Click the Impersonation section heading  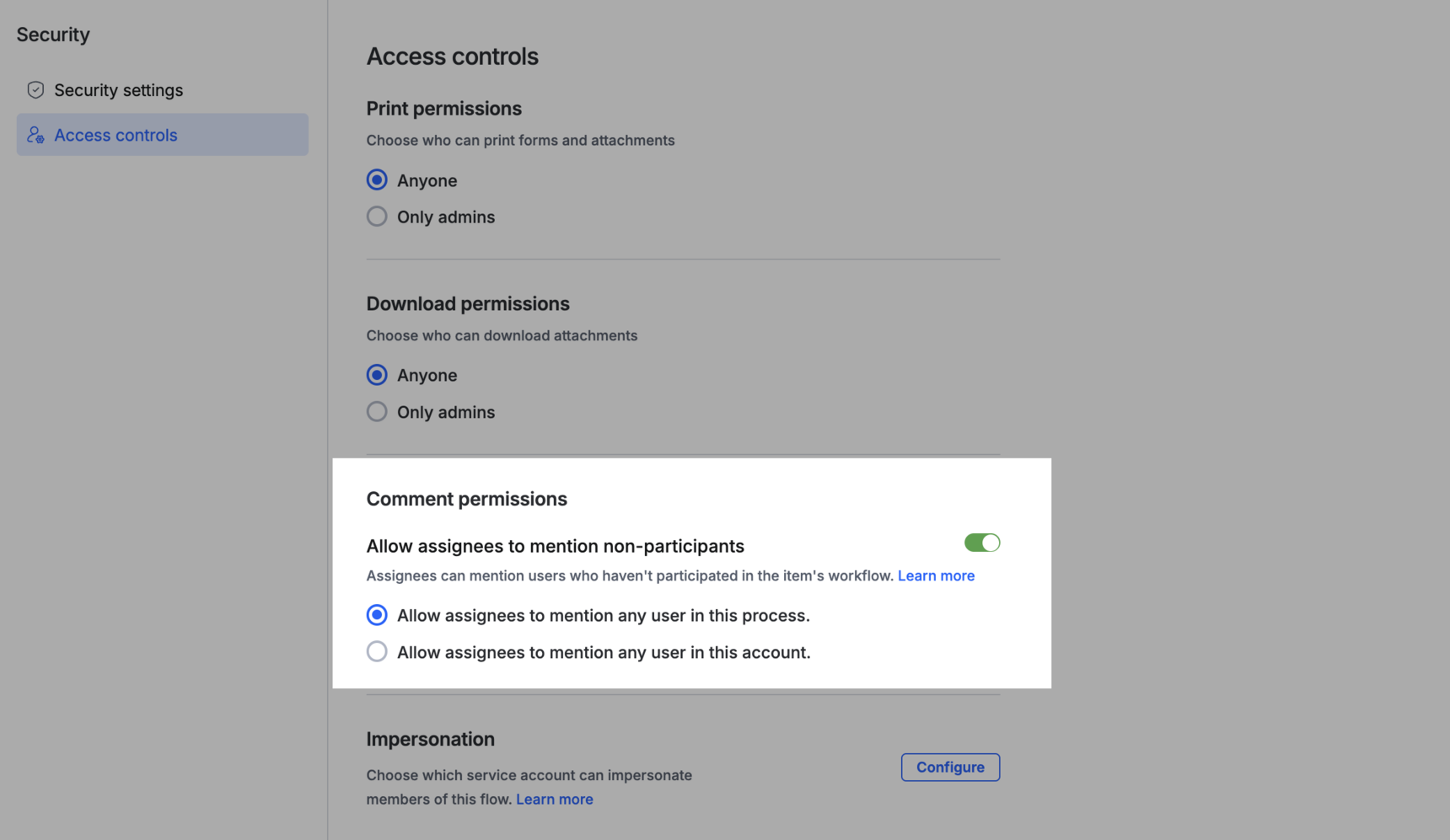(430, 739)
